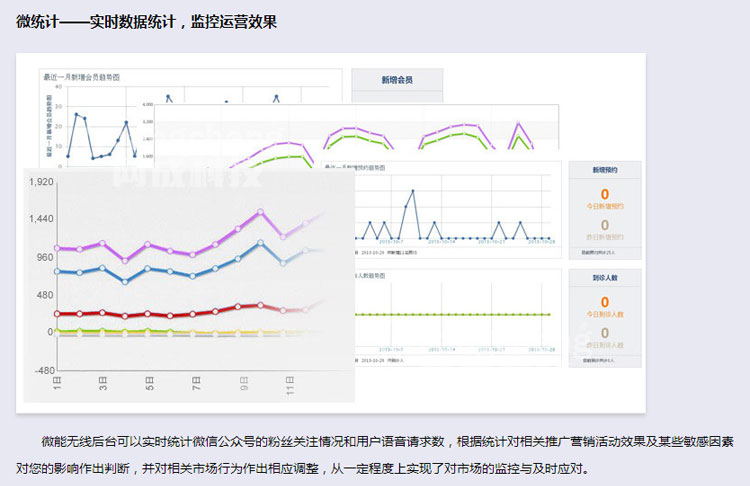Image resolution: width=750 pixels, height=486 pixels.
Task: Click the orange 今日到诊人数 count
Action: 604,301
